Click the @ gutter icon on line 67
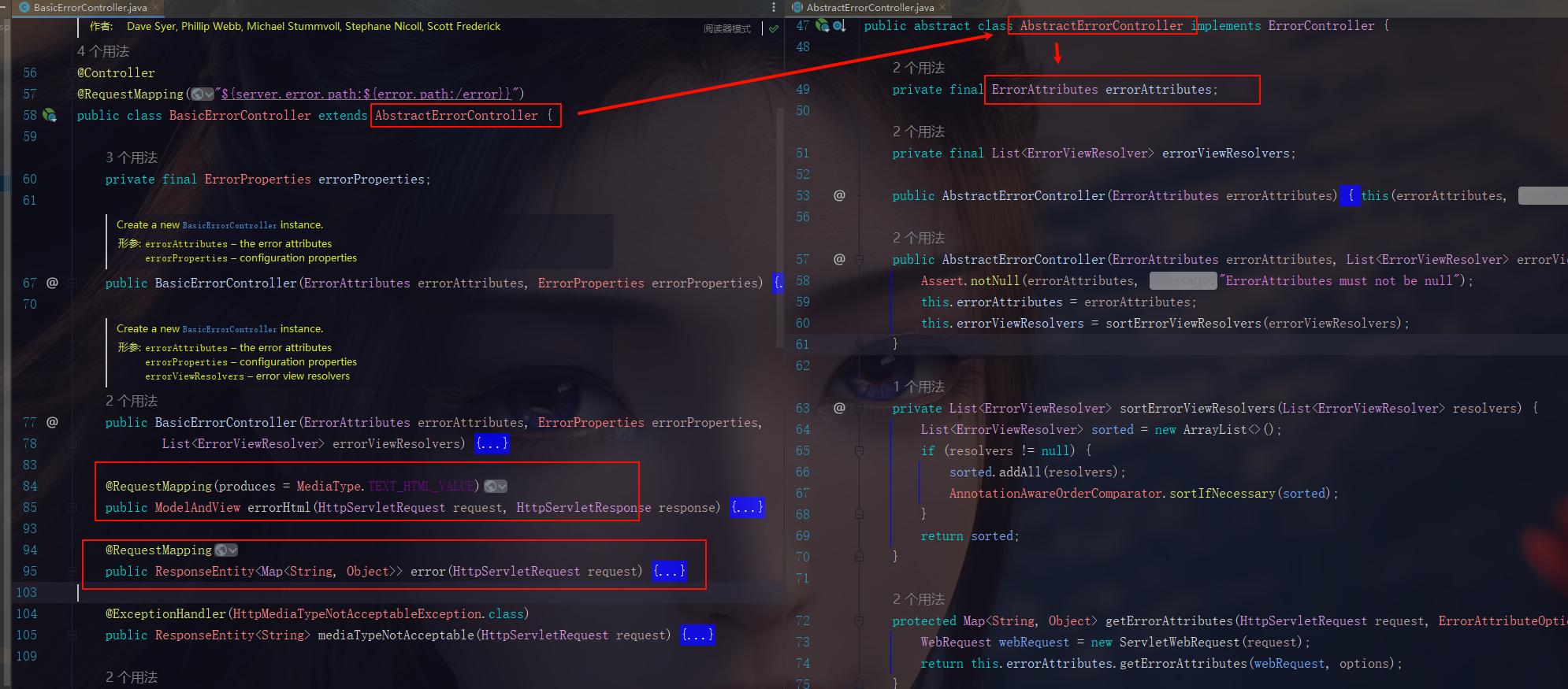Screen dimensions: 1568x689 point(52,283)
